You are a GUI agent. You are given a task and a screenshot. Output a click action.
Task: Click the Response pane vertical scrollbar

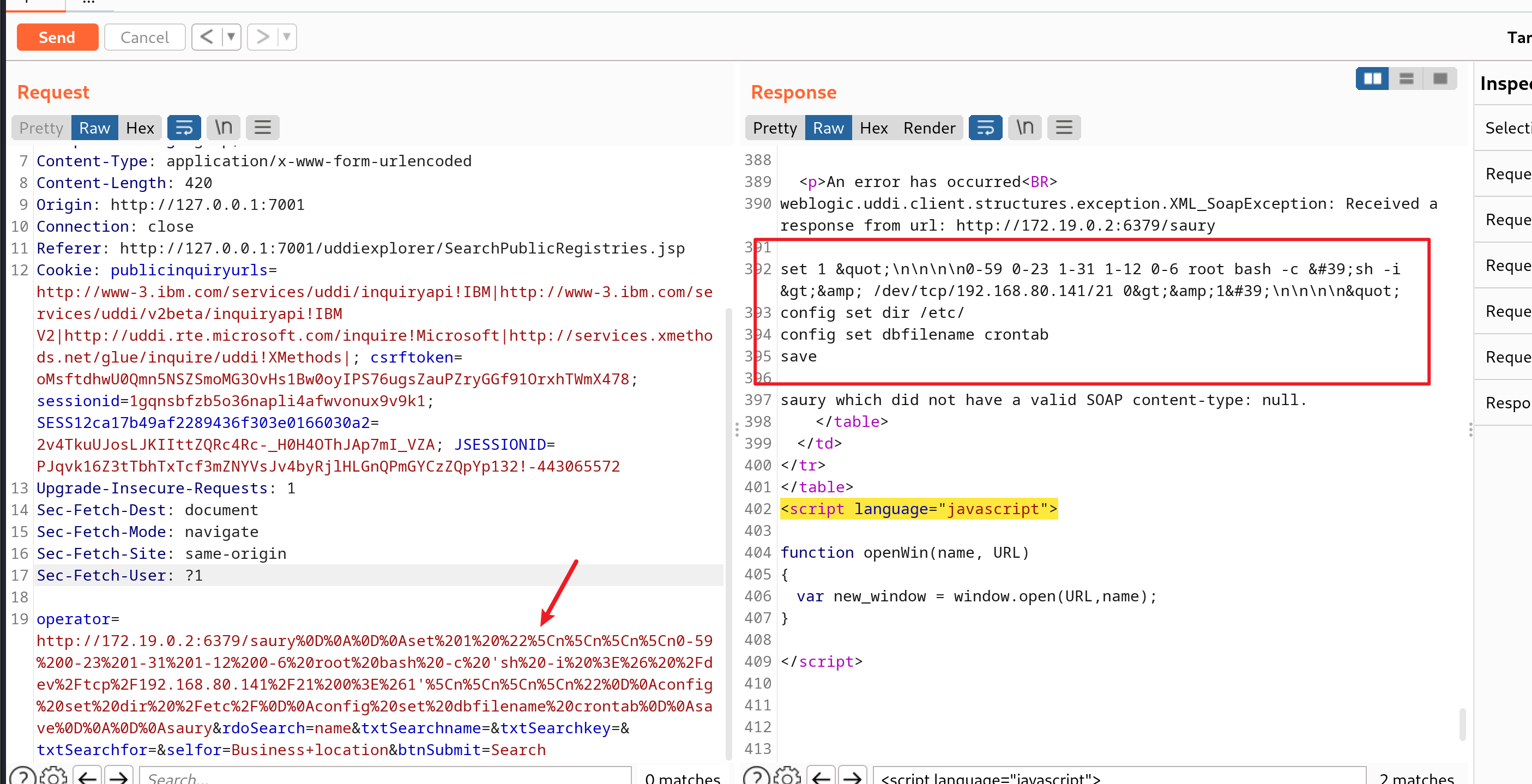(1462, 724)
